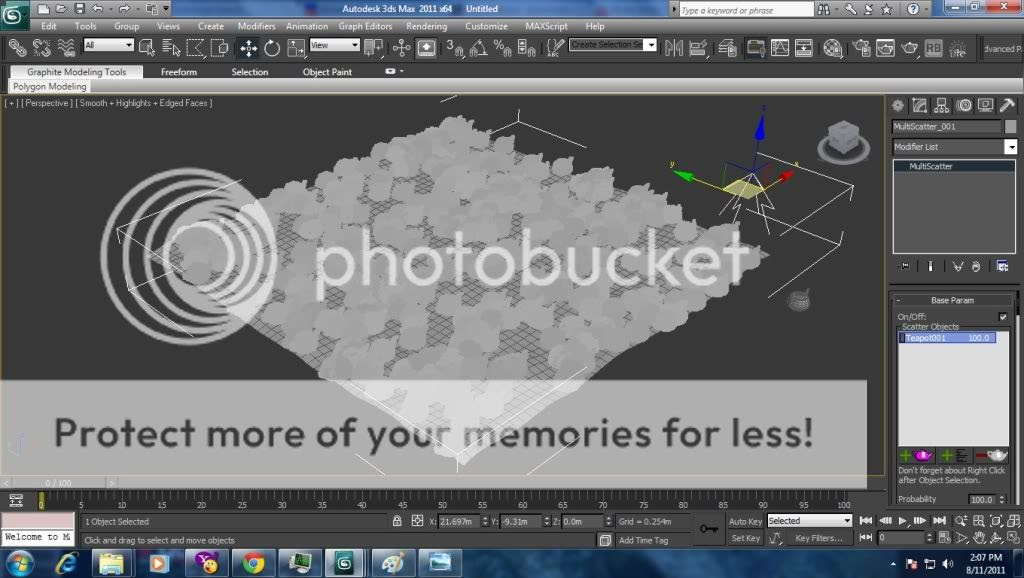Click the time slider 0 / 100 thumb
The image size is (1024, 578).
coord(58,483)
